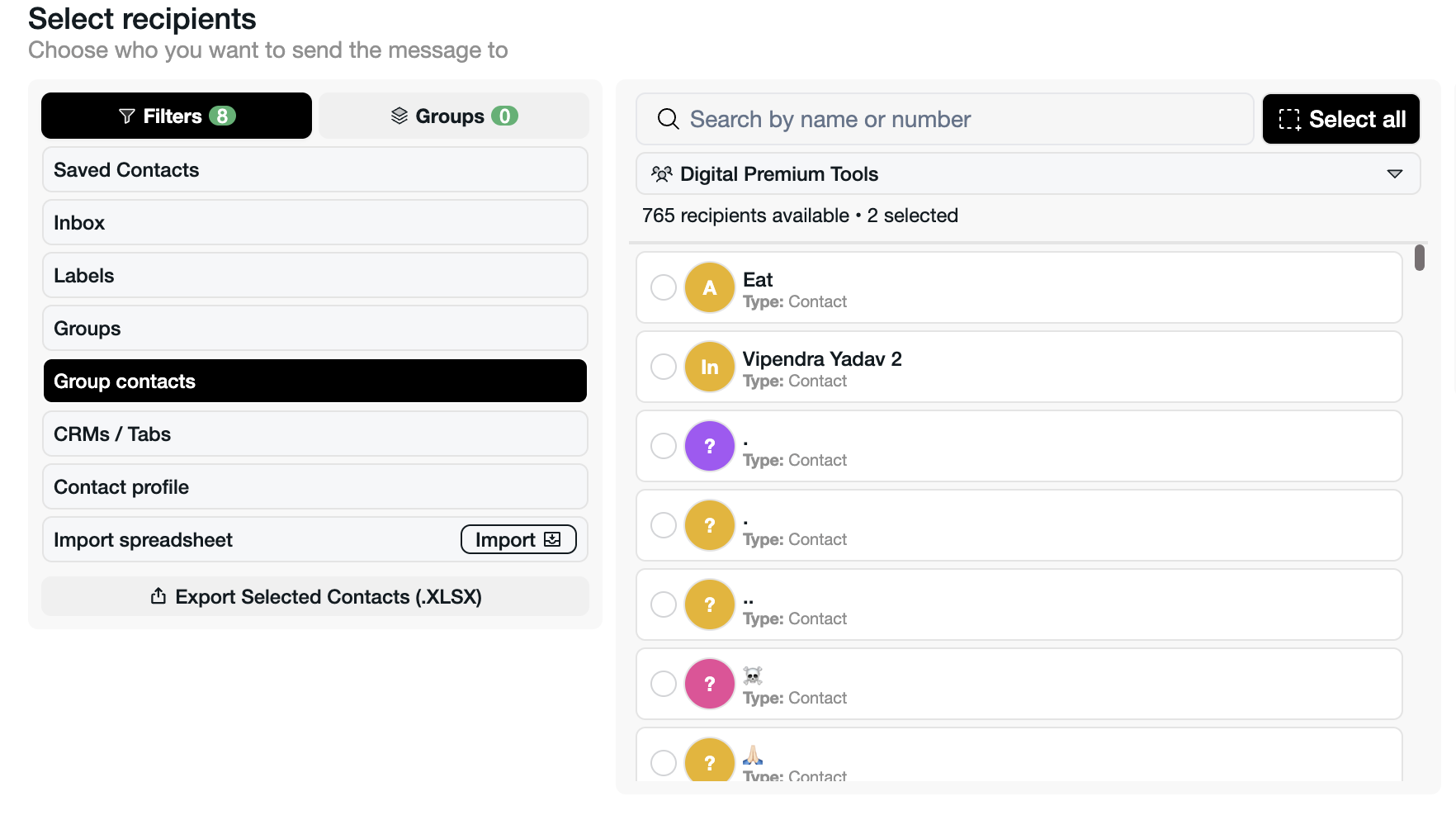This screenshot has height=839, width=1456.
Task: Click the purple question mark avatar
Action: pos(709,446)
